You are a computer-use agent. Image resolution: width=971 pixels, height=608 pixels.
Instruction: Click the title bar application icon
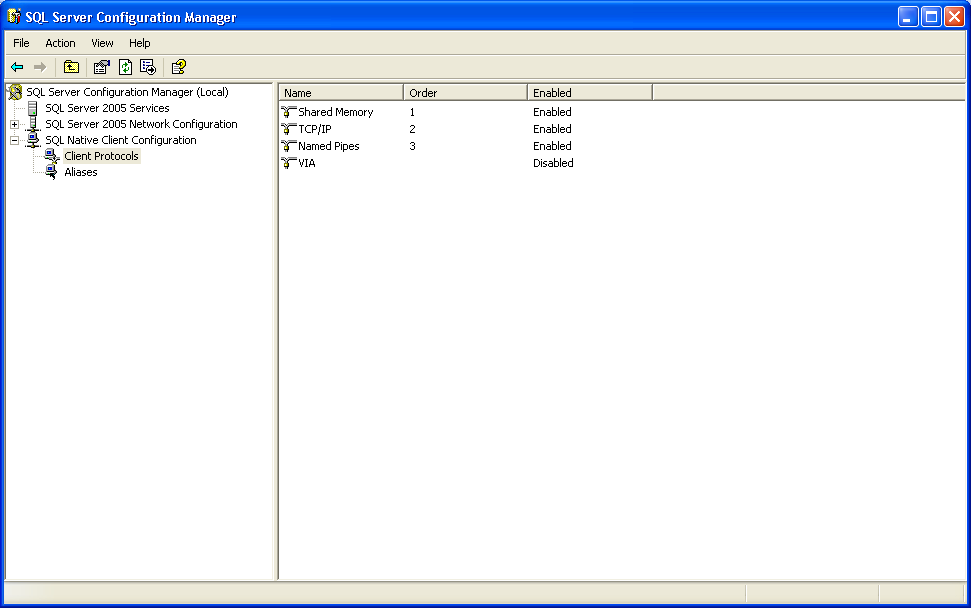pyautogui.click(x=14, y=17)
